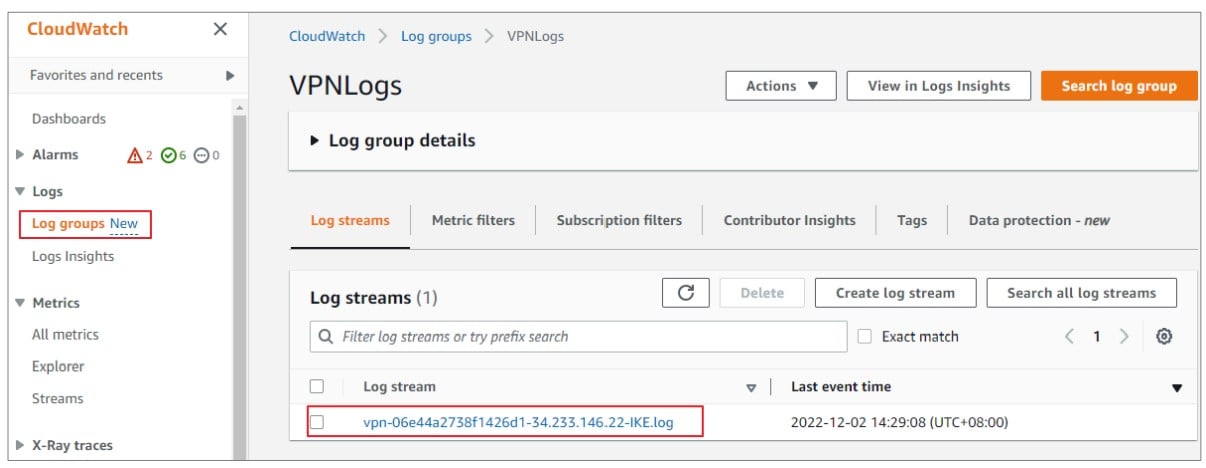Click the OK alarms green check icon
The image size is (1206, 468).
(169, 155)
